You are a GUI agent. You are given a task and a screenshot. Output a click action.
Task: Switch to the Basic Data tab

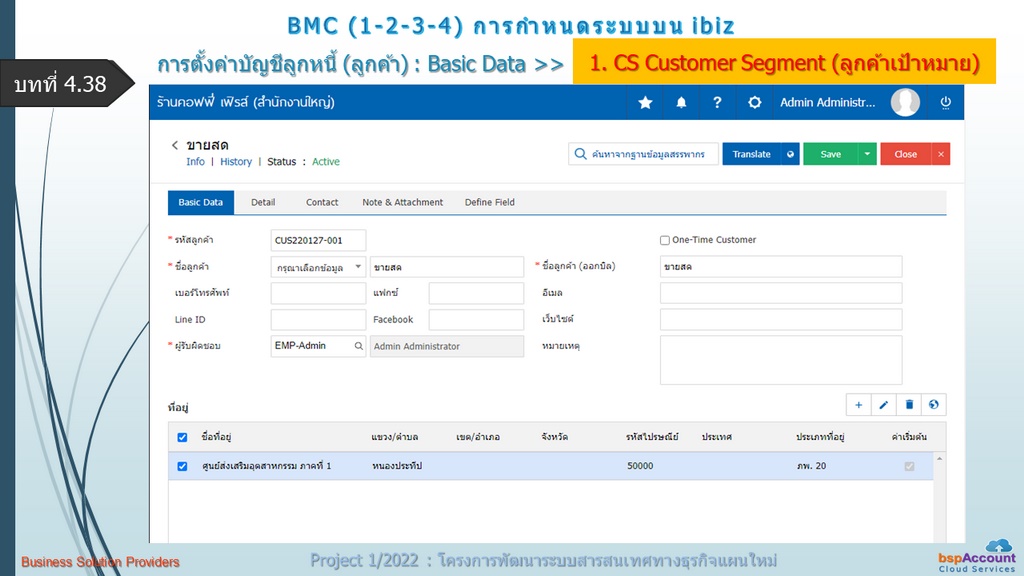tap(200, 202)
